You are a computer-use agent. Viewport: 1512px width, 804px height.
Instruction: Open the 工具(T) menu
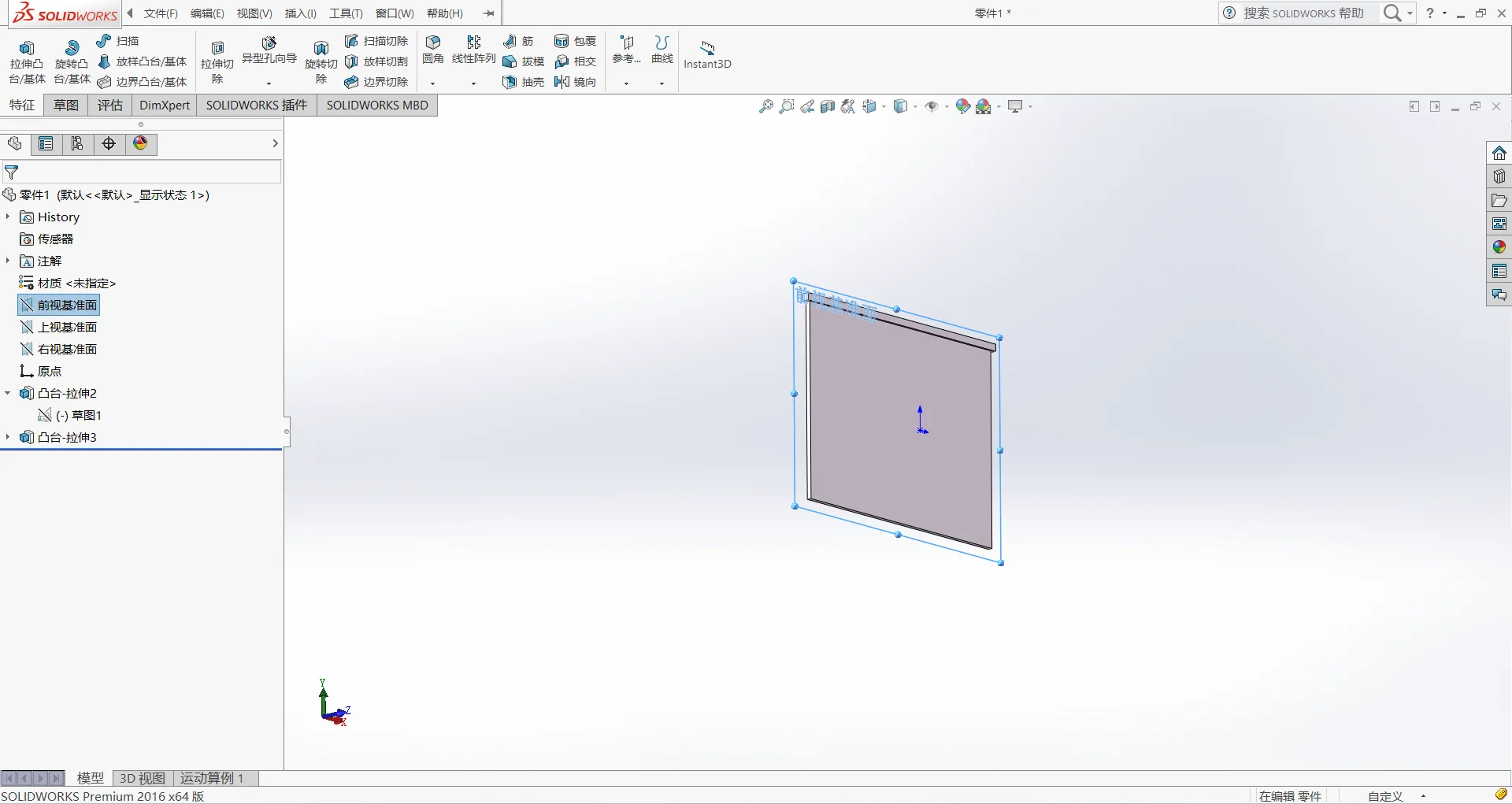[346, 13]
